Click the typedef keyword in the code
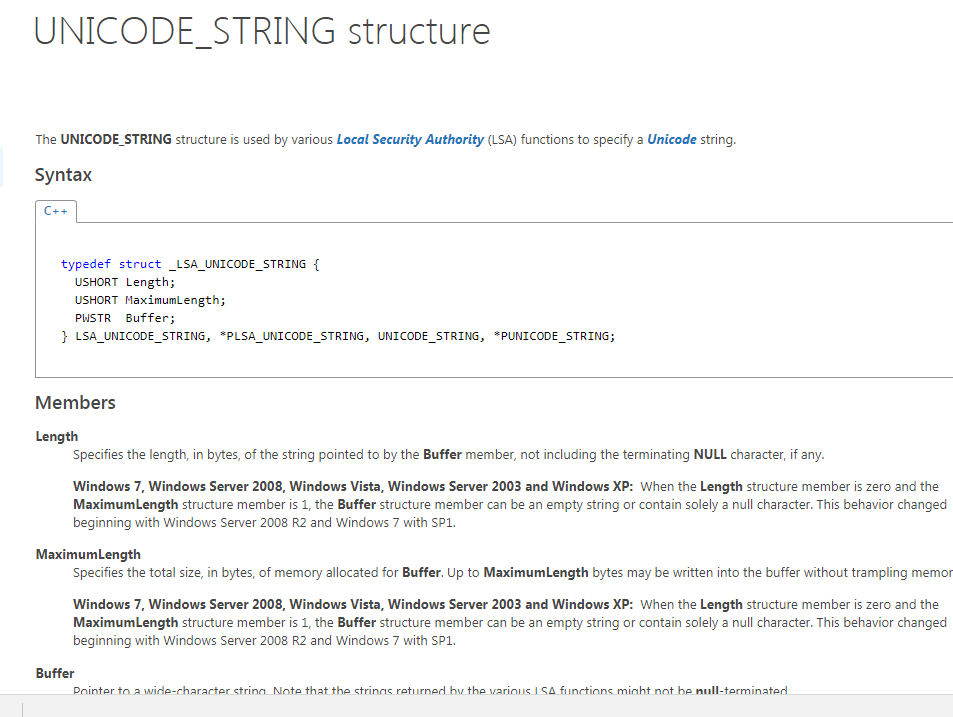 pyautogui.click(x=86, y=264)
